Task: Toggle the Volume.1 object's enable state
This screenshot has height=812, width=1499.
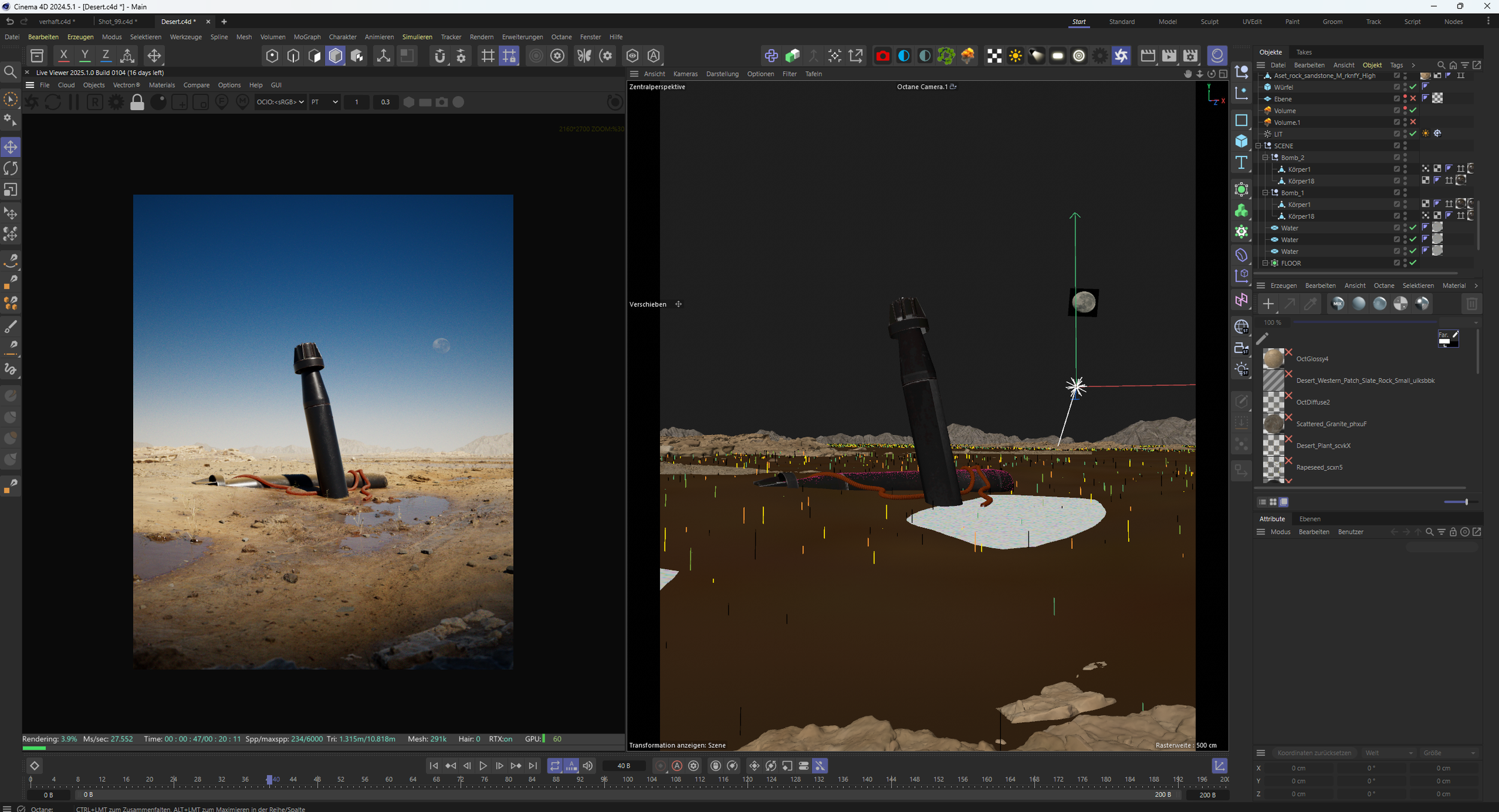Action: [1413, 122]
